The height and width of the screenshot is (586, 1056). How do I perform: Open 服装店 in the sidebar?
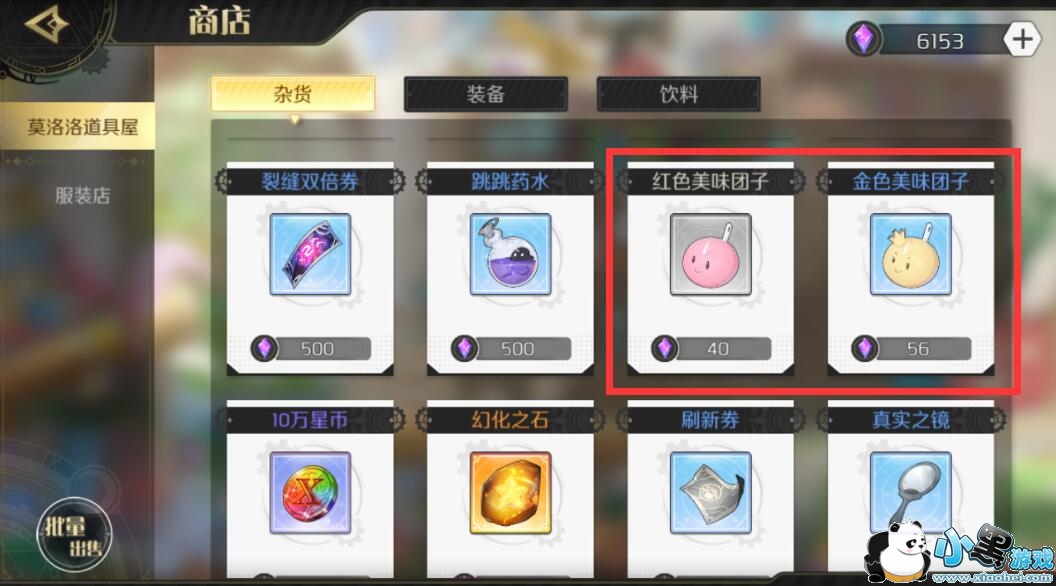[82, 196]
